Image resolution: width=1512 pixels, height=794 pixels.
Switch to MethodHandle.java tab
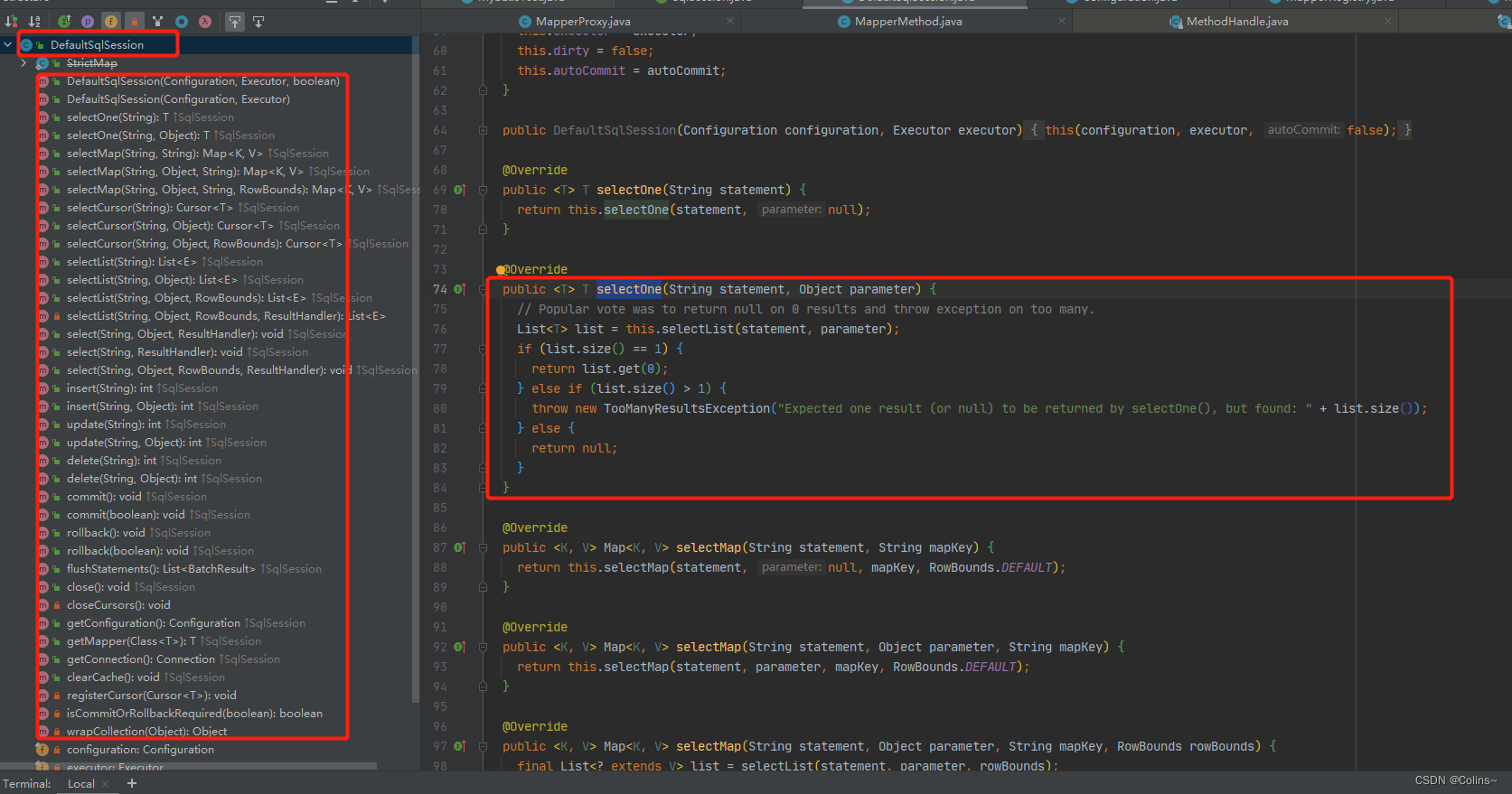coord(1237,21)
